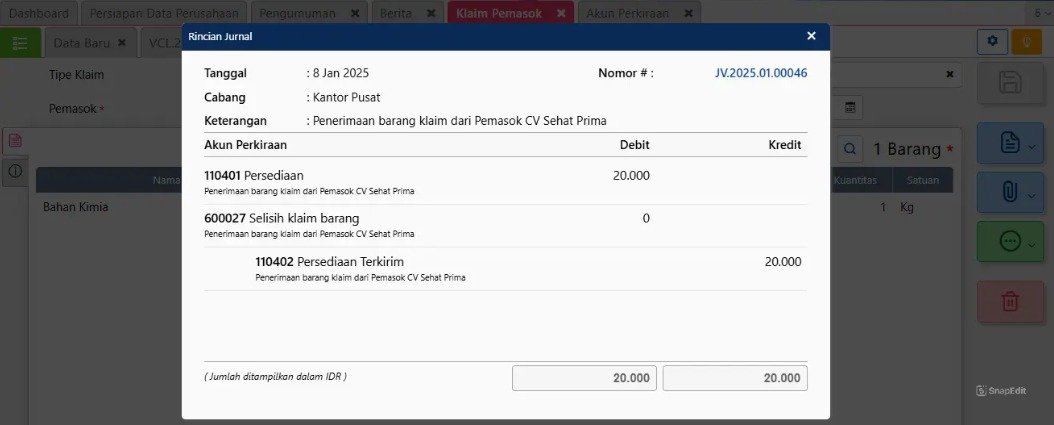
Task: Open the Dashboard tab
Action: tap(39, 13)
